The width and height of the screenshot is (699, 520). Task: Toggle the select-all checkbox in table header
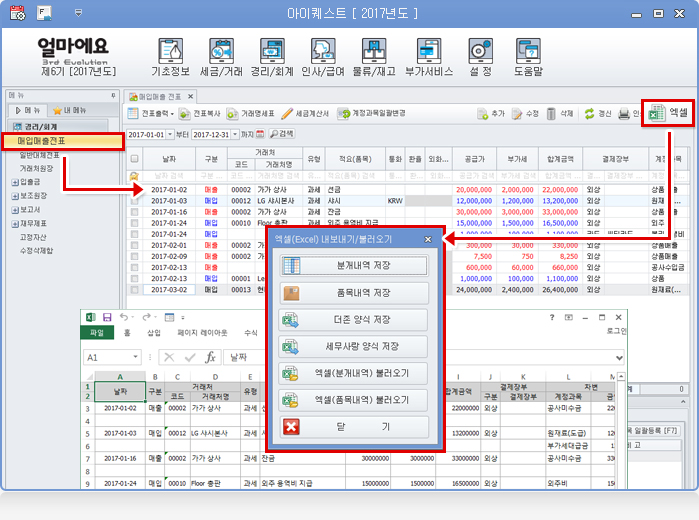pos(134,158)
